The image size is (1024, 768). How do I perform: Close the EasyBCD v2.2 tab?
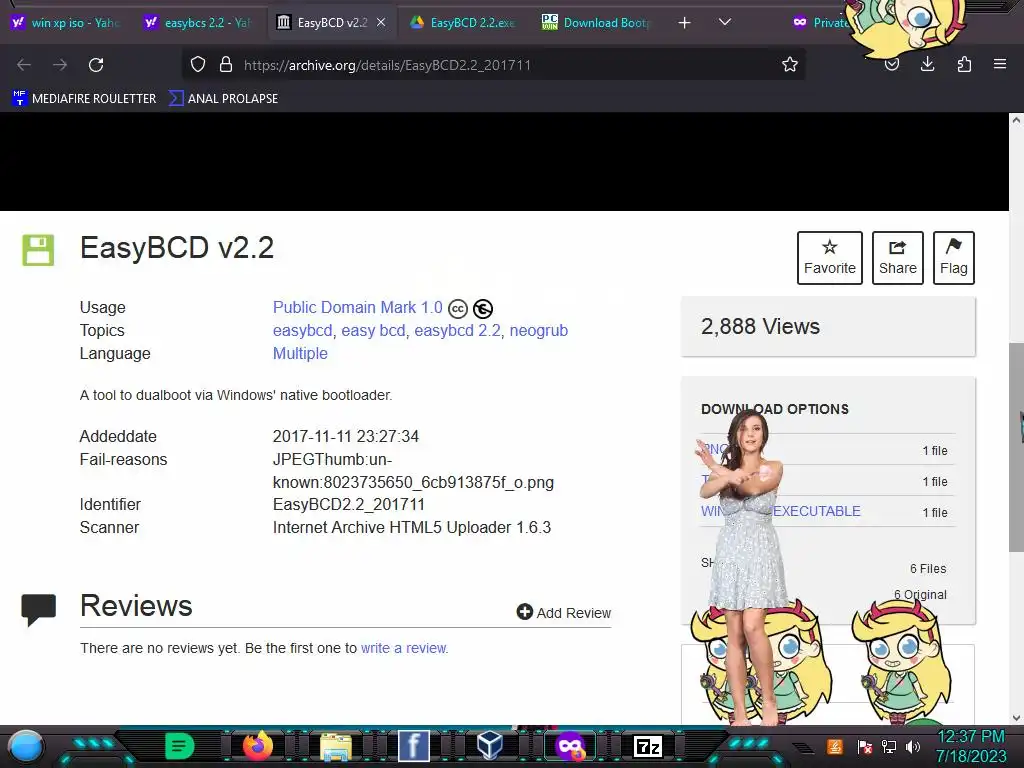381,22
